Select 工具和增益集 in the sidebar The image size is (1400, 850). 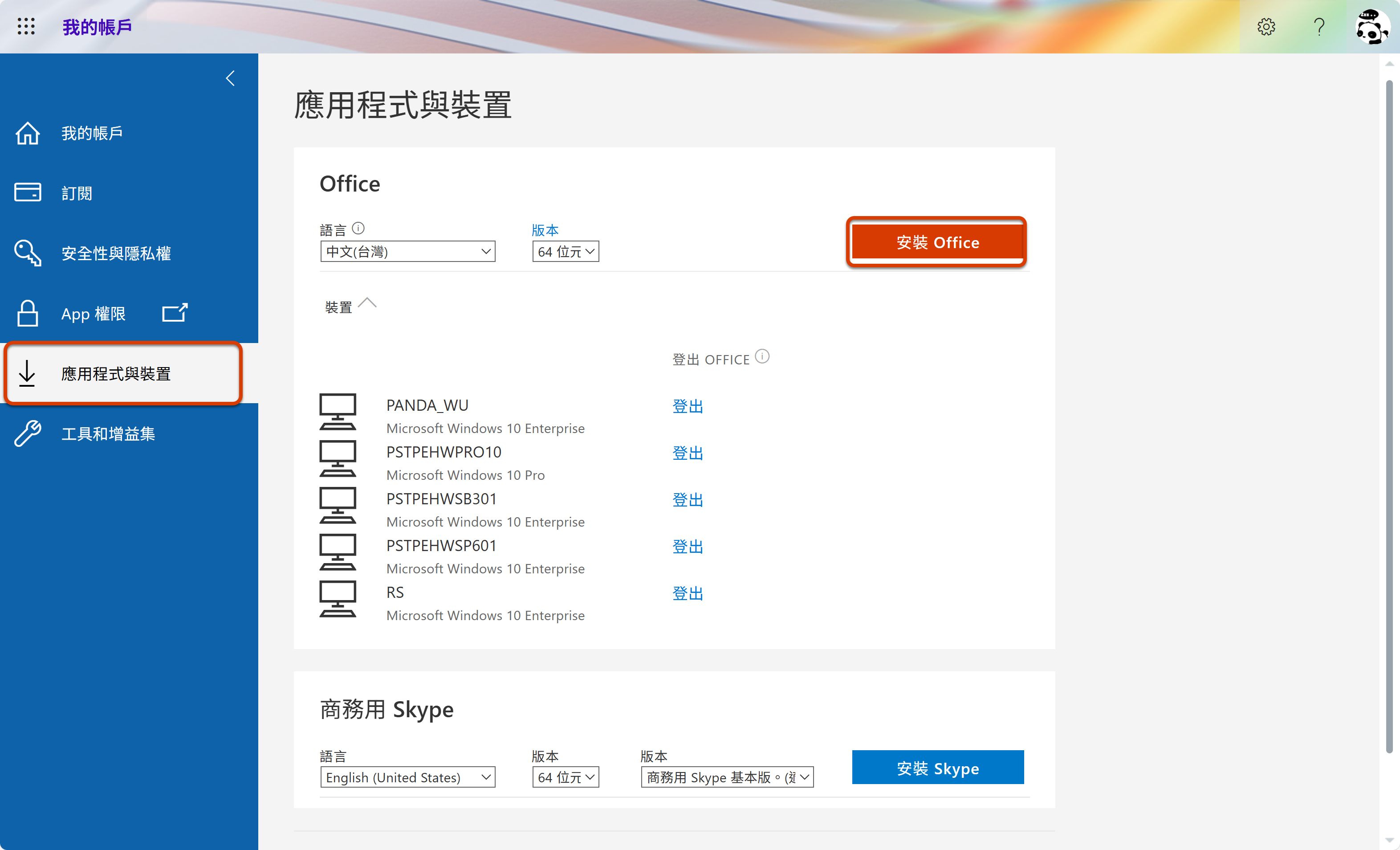[108, 434]
